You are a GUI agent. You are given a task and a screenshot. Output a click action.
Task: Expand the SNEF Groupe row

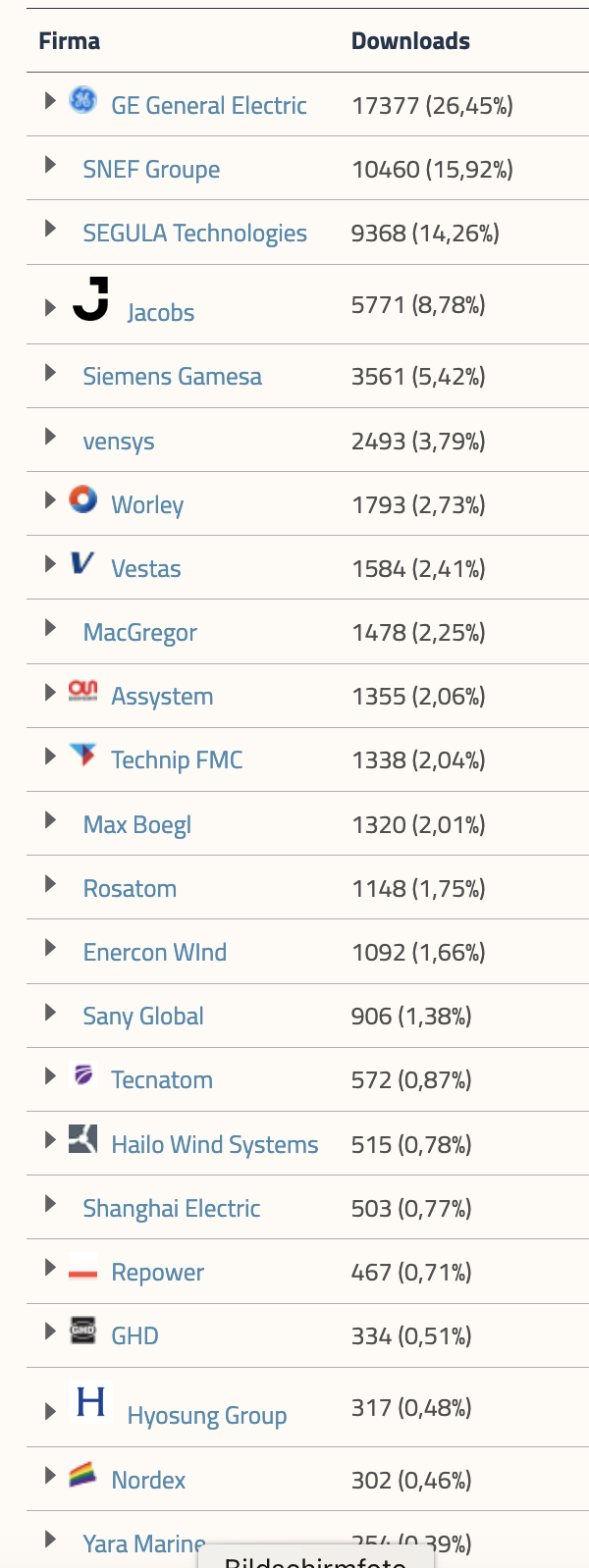click(50, 165)
